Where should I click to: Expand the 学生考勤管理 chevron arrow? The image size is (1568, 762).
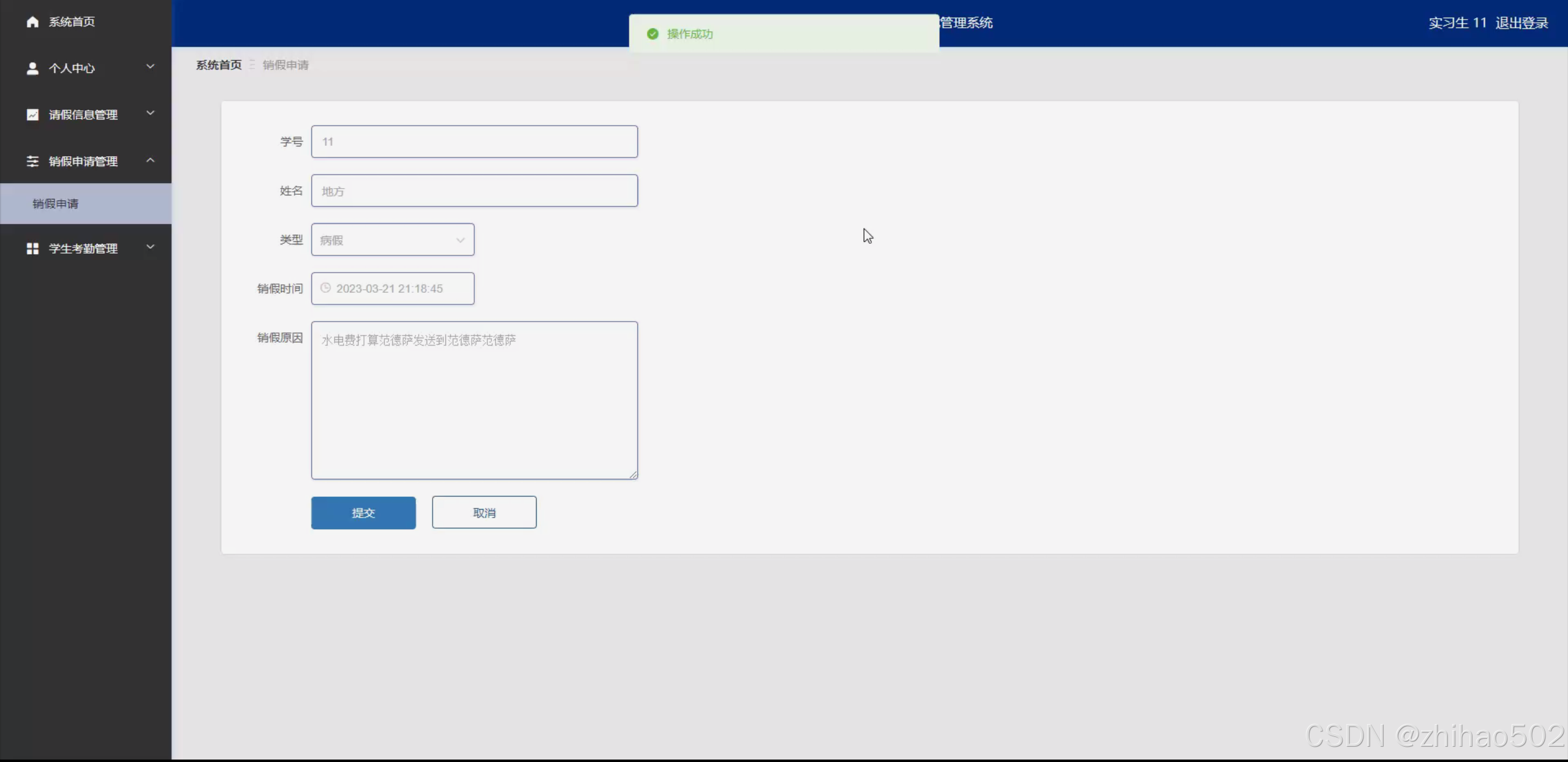(x=150, y=247)
